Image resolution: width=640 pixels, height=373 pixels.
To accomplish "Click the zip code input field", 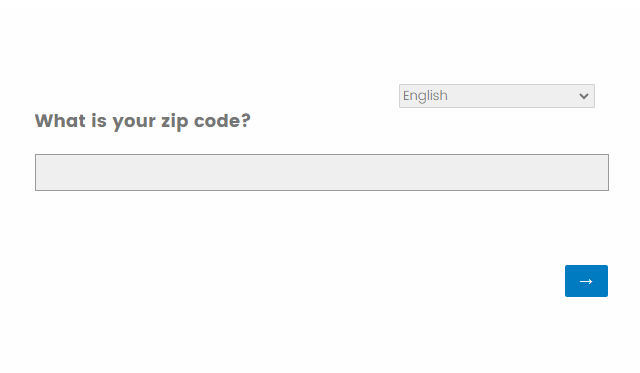I will tap(322, 172).
